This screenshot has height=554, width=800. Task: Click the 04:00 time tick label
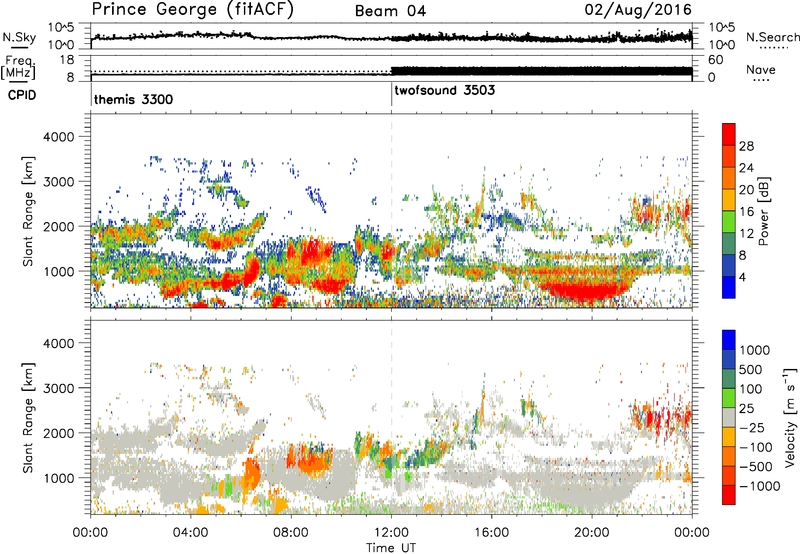(x=190, y=533)
